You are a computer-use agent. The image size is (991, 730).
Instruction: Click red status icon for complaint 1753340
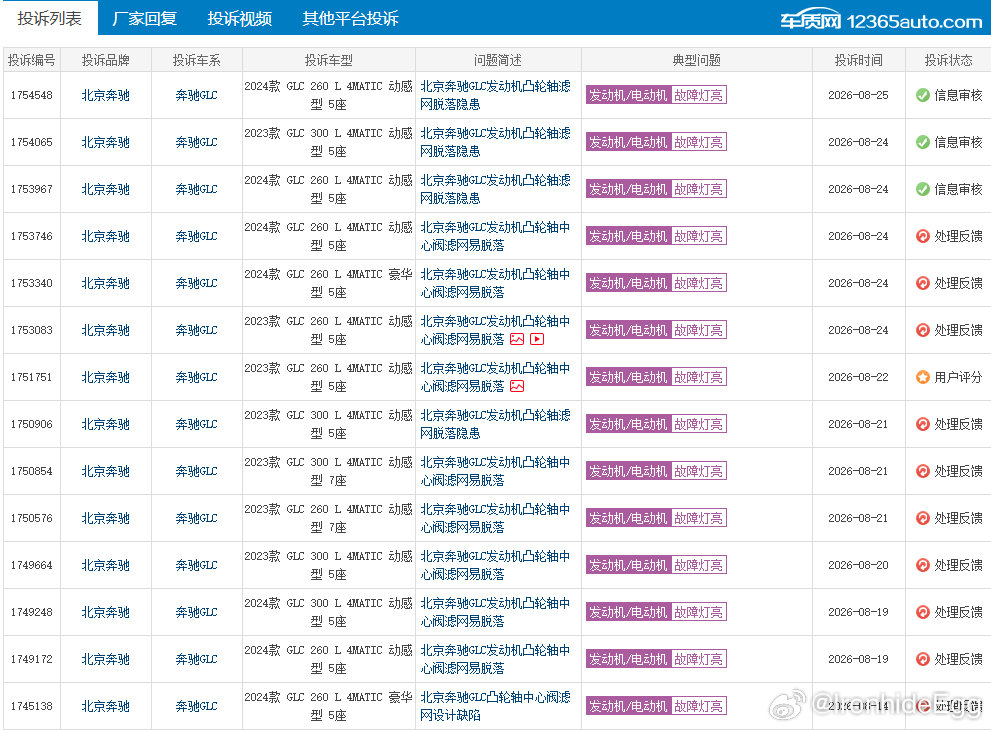[x=923, y=283]
